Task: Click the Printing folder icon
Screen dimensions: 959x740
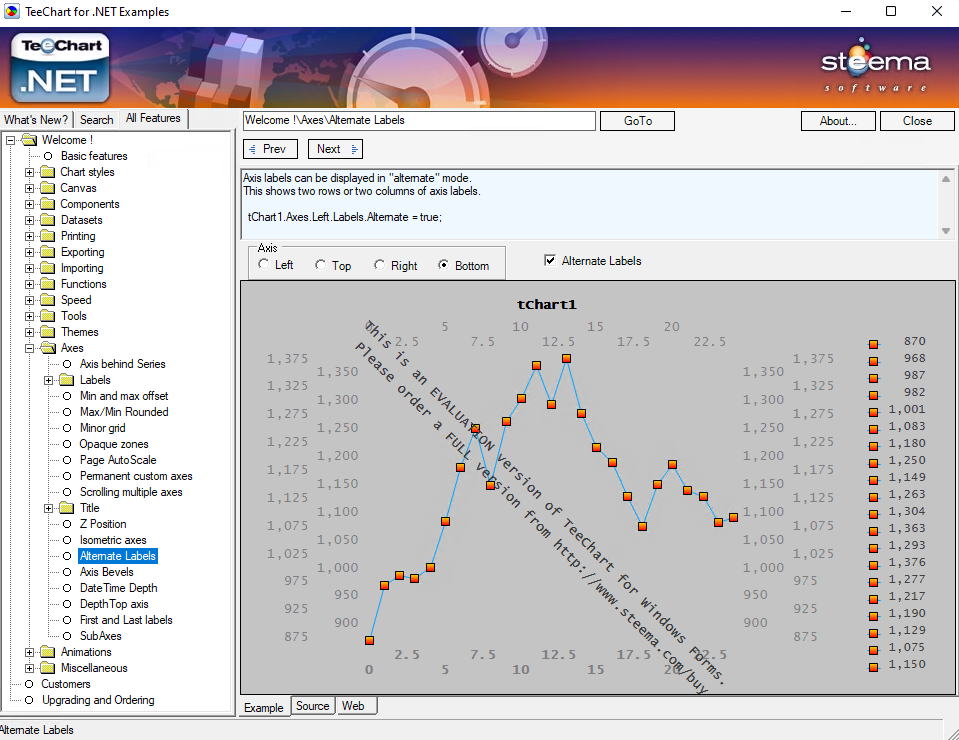Action: tap(48, 236)
